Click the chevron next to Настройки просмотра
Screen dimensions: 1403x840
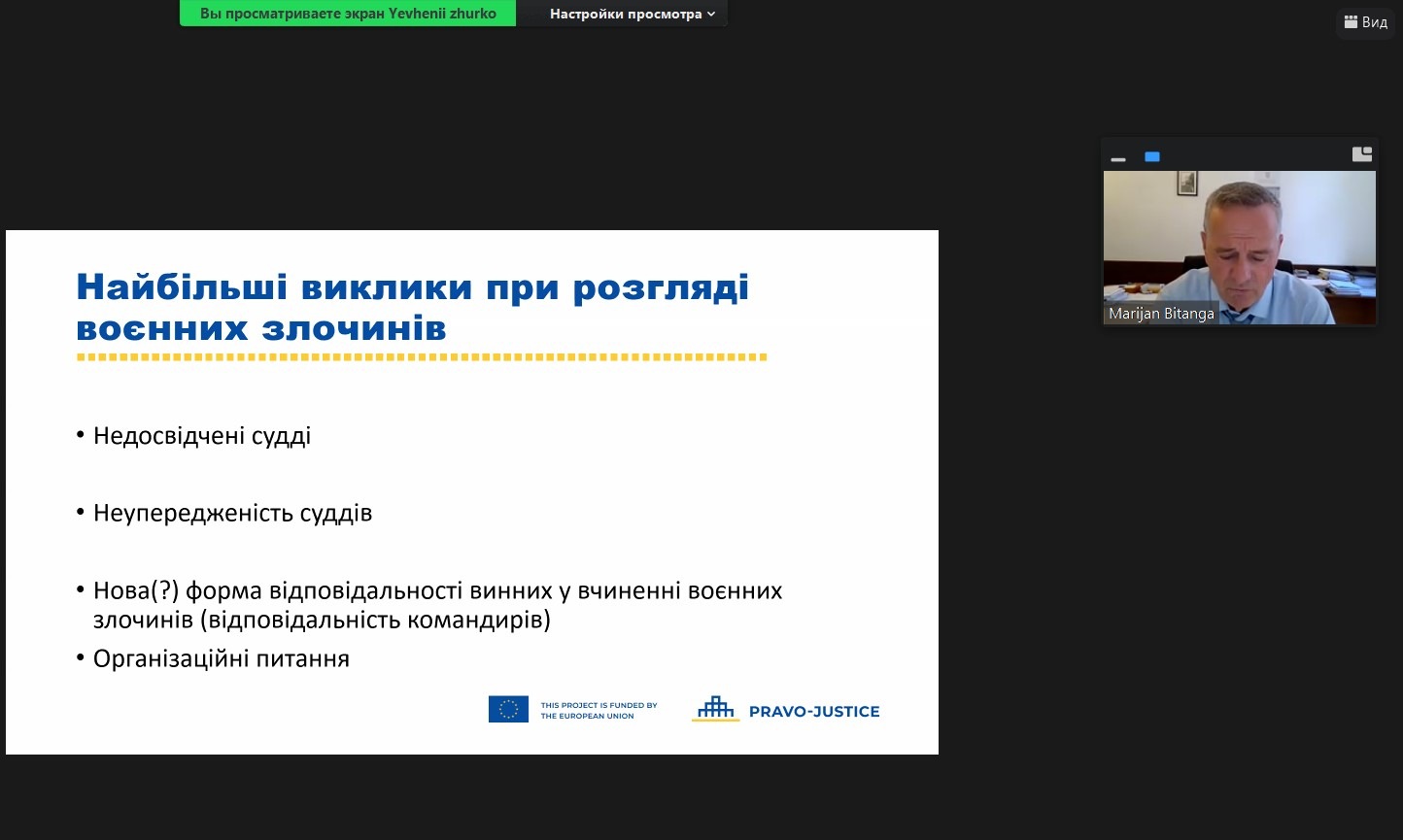[x=711, y=14]
